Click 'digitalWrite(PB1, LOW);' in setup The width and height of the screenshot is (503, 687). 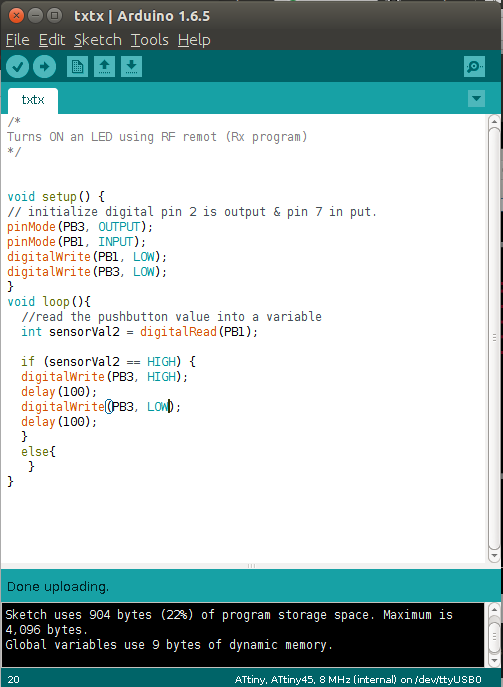(x=87, y=257)
